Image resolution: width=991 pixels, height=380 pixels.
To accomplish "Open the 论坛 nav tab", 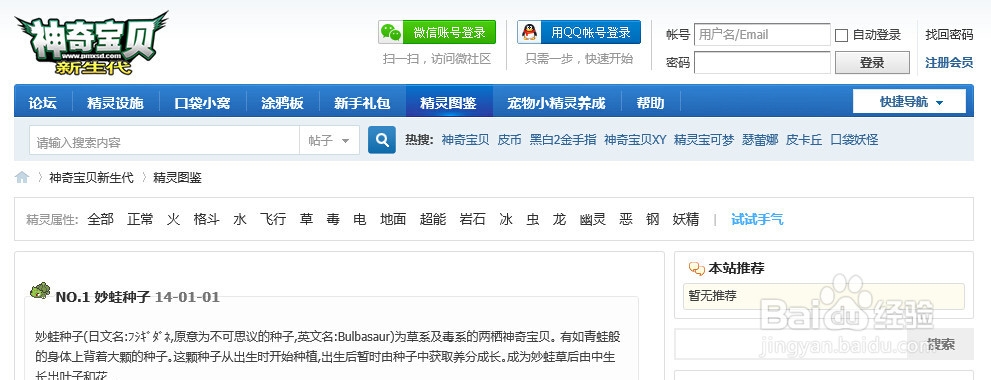I will click(42, 103).
